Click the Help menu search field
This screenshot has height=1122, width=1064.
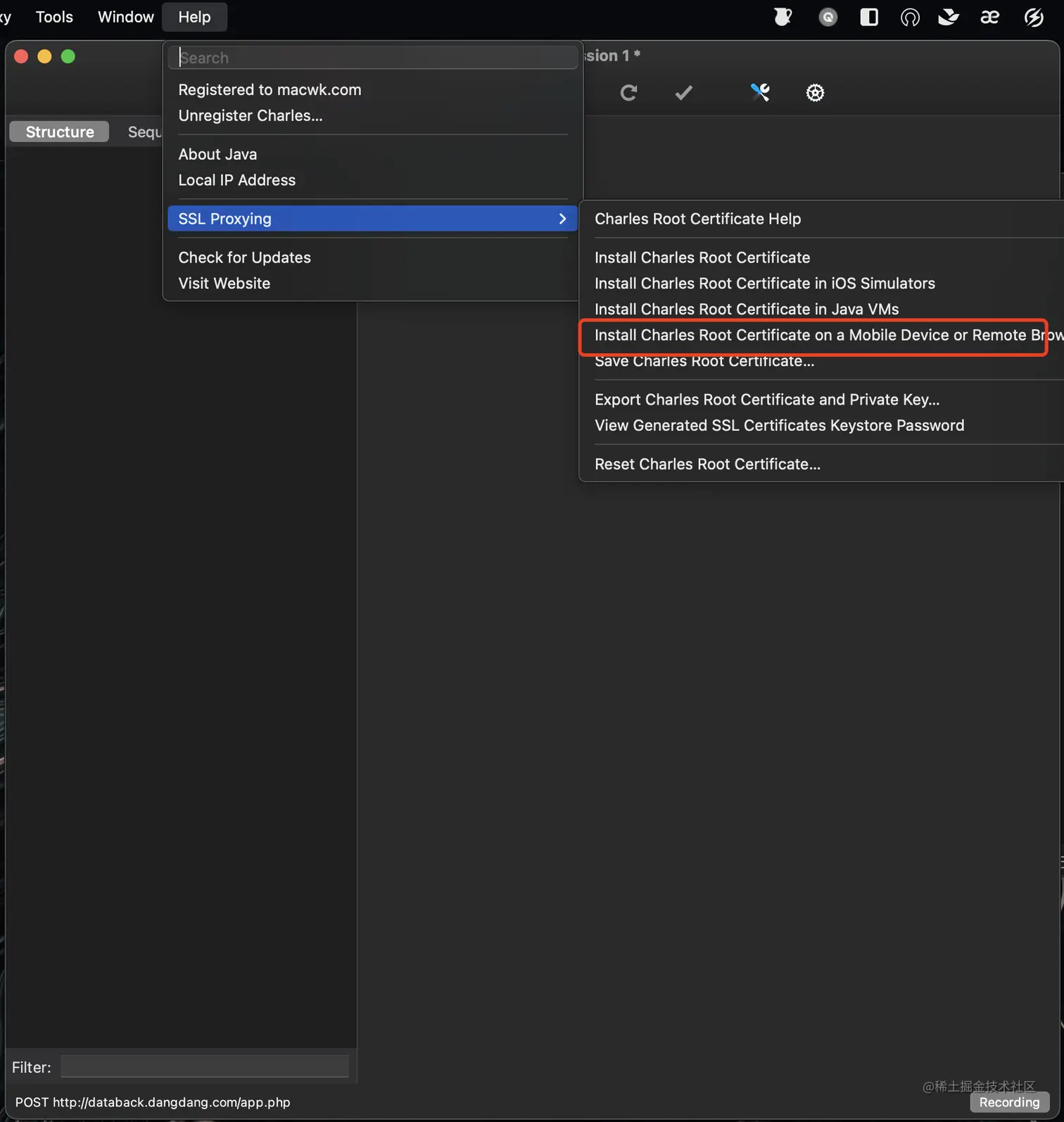pyautogui.click(x=373, y=58)
